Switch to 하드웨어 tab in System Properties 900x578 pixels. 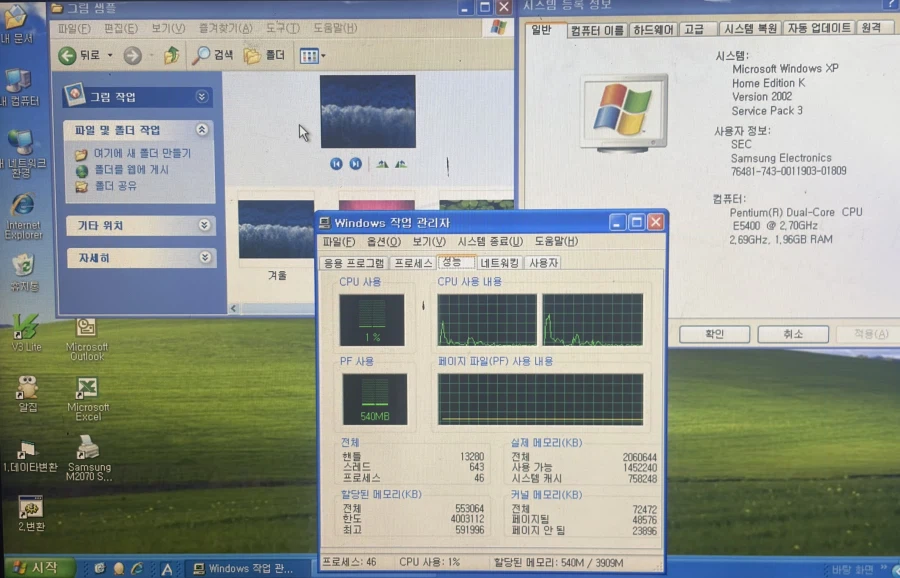tap(653, 30)
